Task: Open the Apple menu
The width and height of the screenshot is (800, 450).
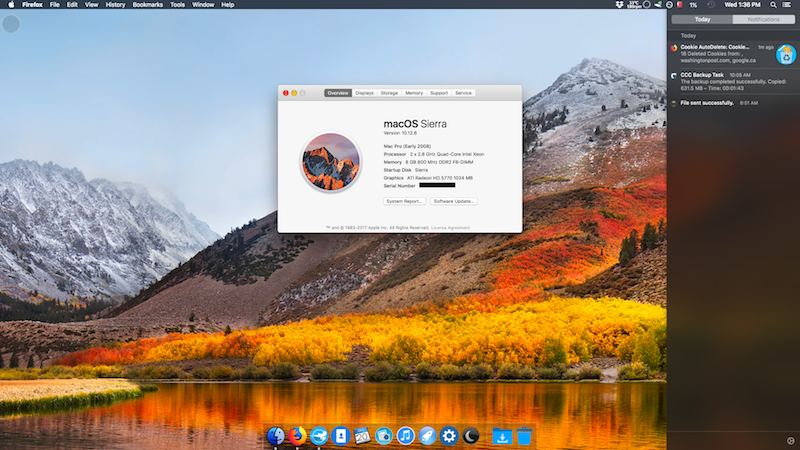Action: [x=11, y=5]
